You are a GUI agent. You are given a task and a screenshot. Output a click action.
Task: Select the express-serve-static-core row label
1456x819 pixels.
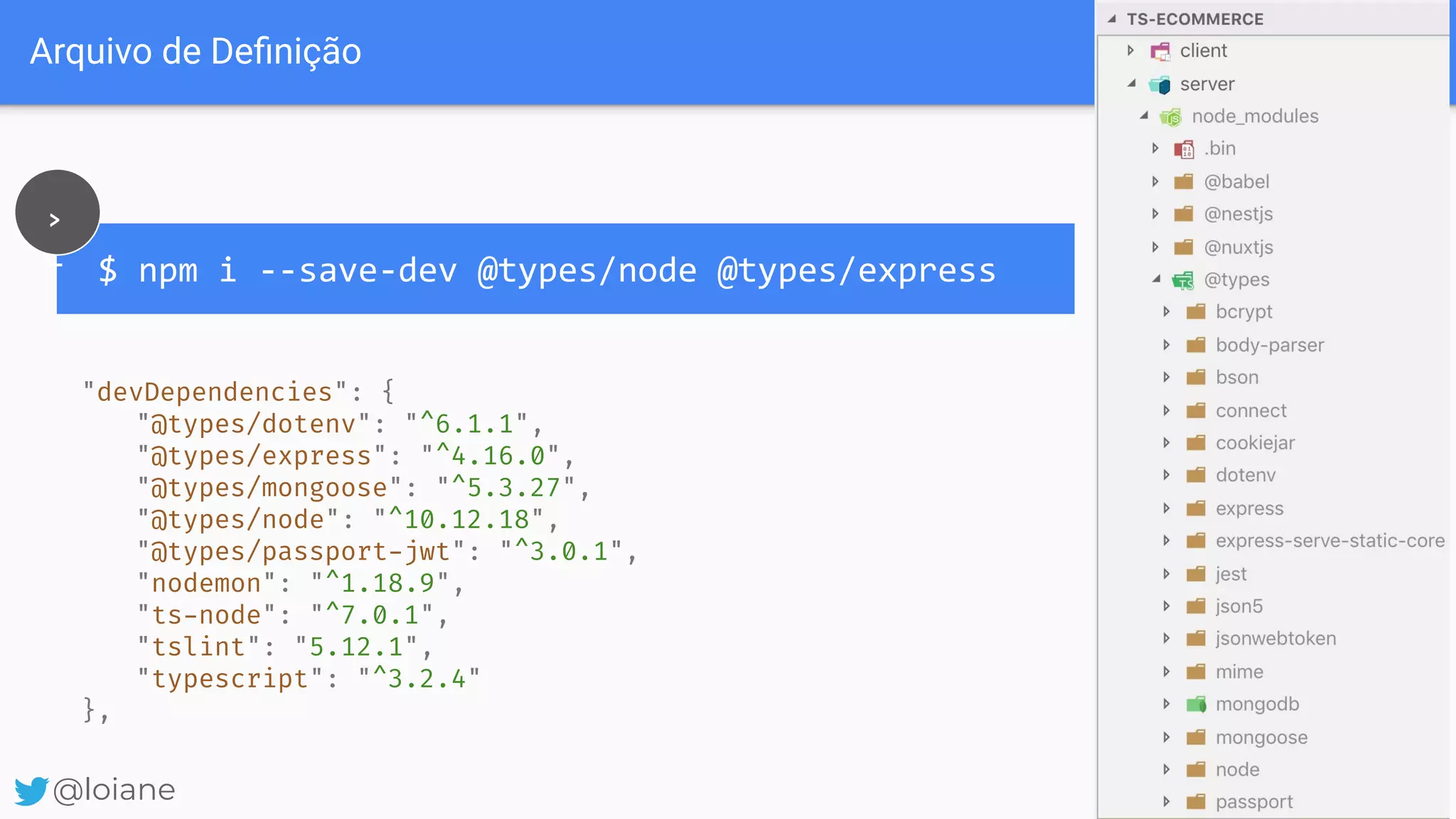(1330, 541)
